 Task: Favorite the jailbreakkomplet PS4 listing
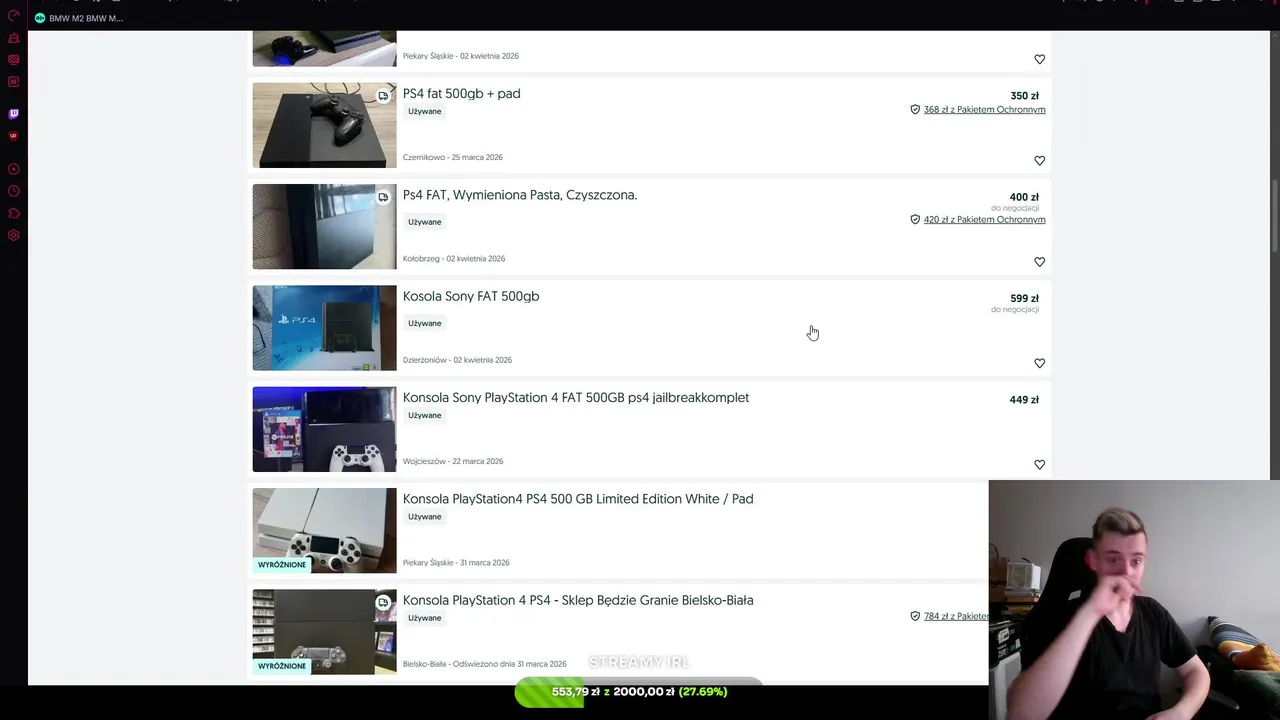[x=1039, y=465]
